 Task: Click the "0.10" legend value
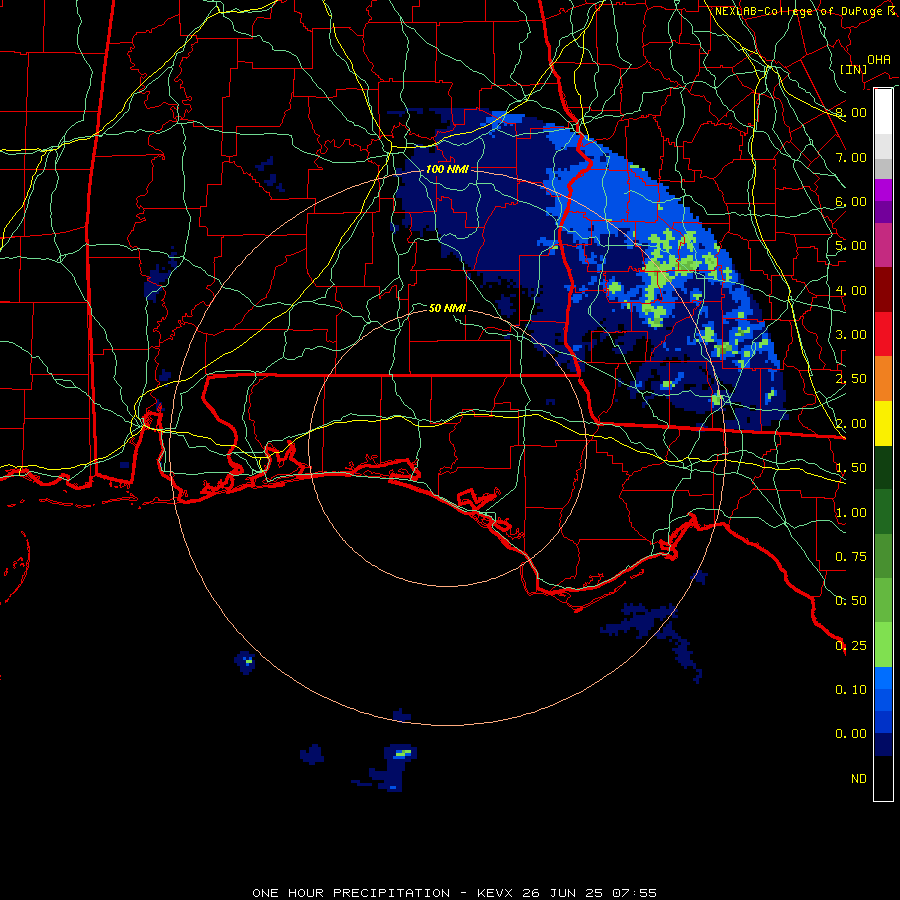(x=851, y=690)
